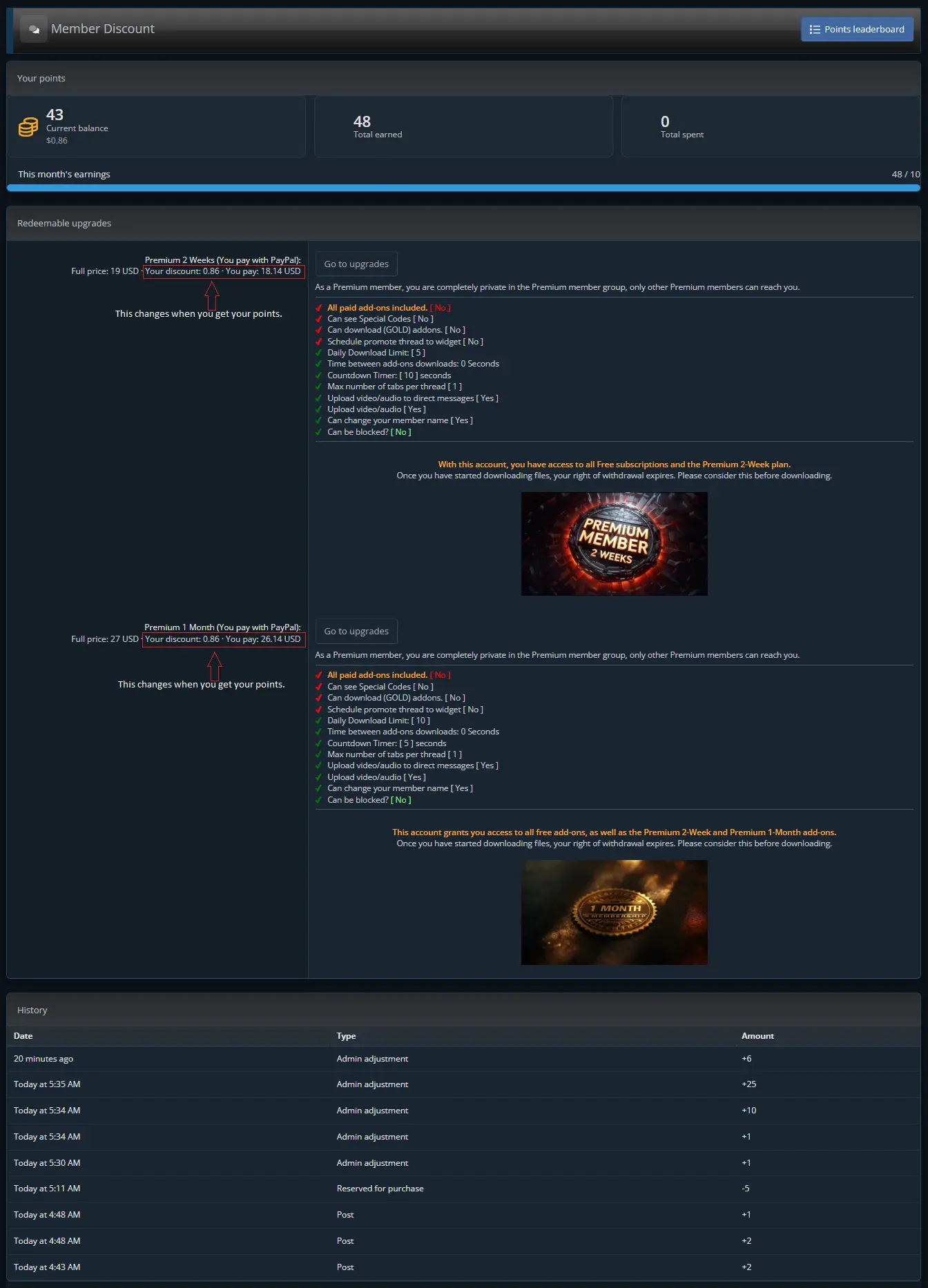928x1288 pixels.
Task: Click the Total earned 48 stat box
Action: pos(463,126)
